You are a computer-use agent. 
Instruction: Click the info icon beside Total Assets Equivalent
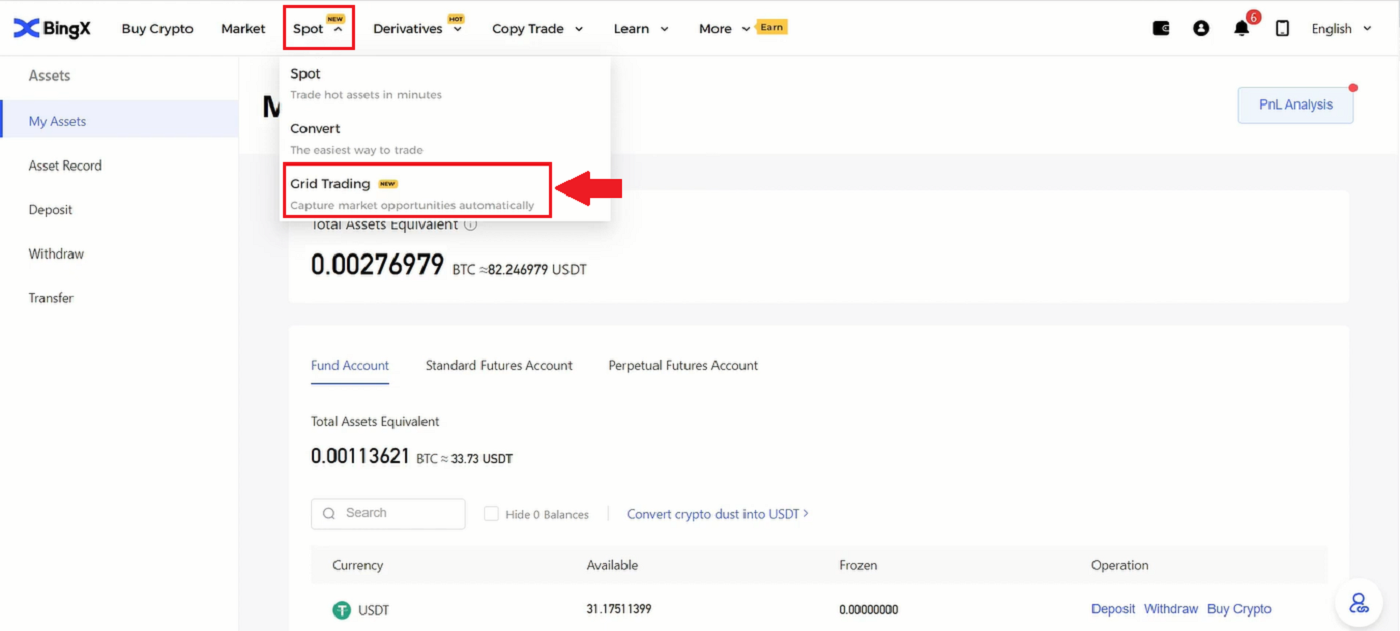point(470,224)
